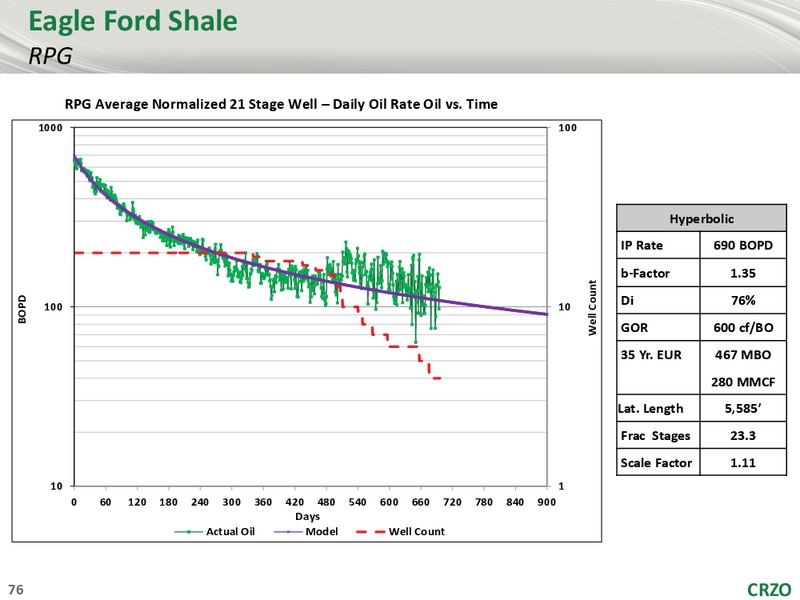Click the 'Well Count' right axis title
This screenshot has width=800, height=600.
coord(592,308)
